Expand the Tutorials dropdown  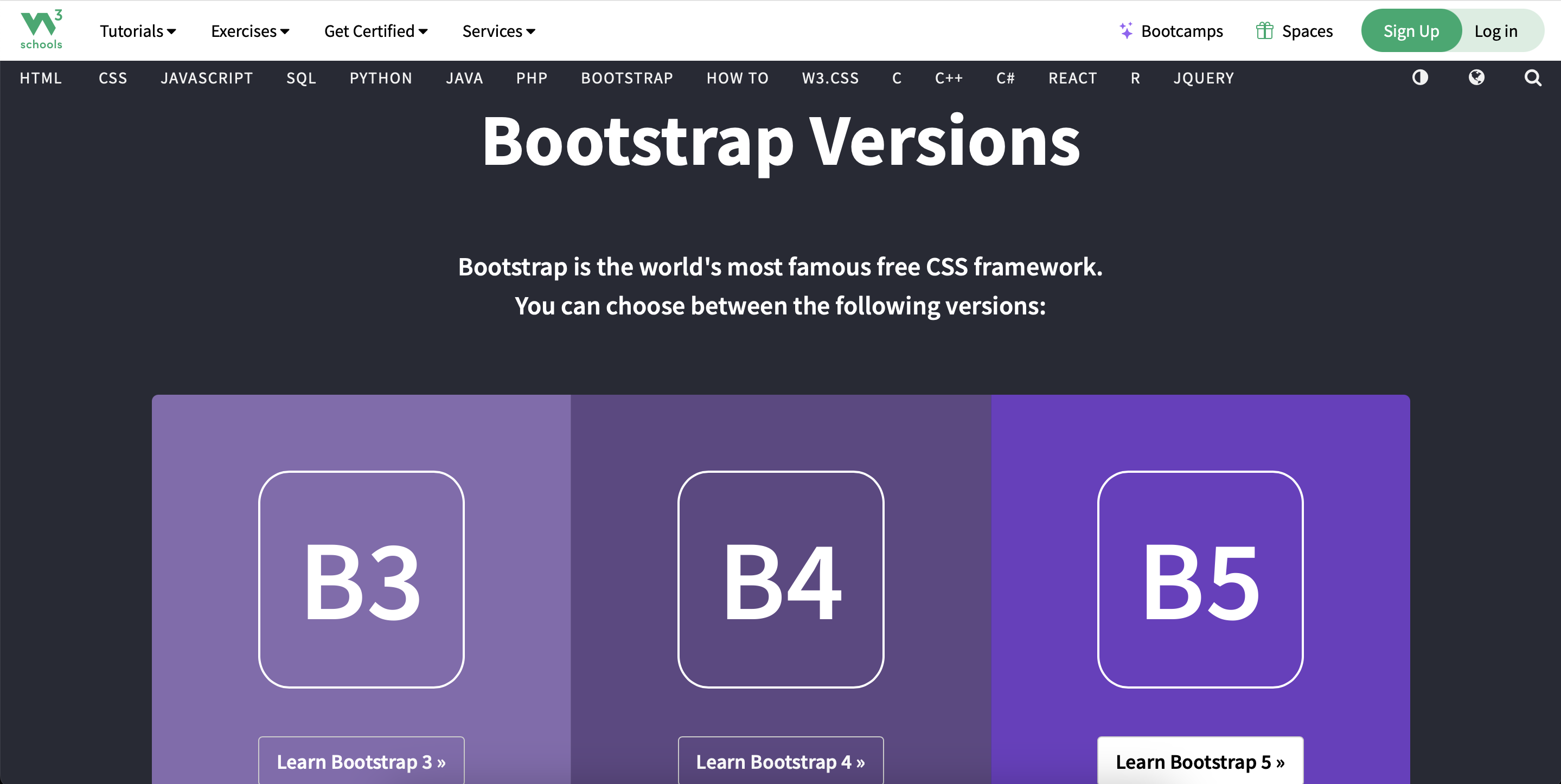click(x=138, y=31)
